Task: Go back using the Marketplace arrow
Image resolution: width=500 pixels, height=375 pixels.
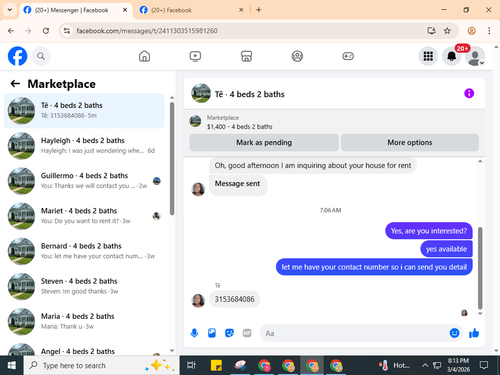Action: 15,84
